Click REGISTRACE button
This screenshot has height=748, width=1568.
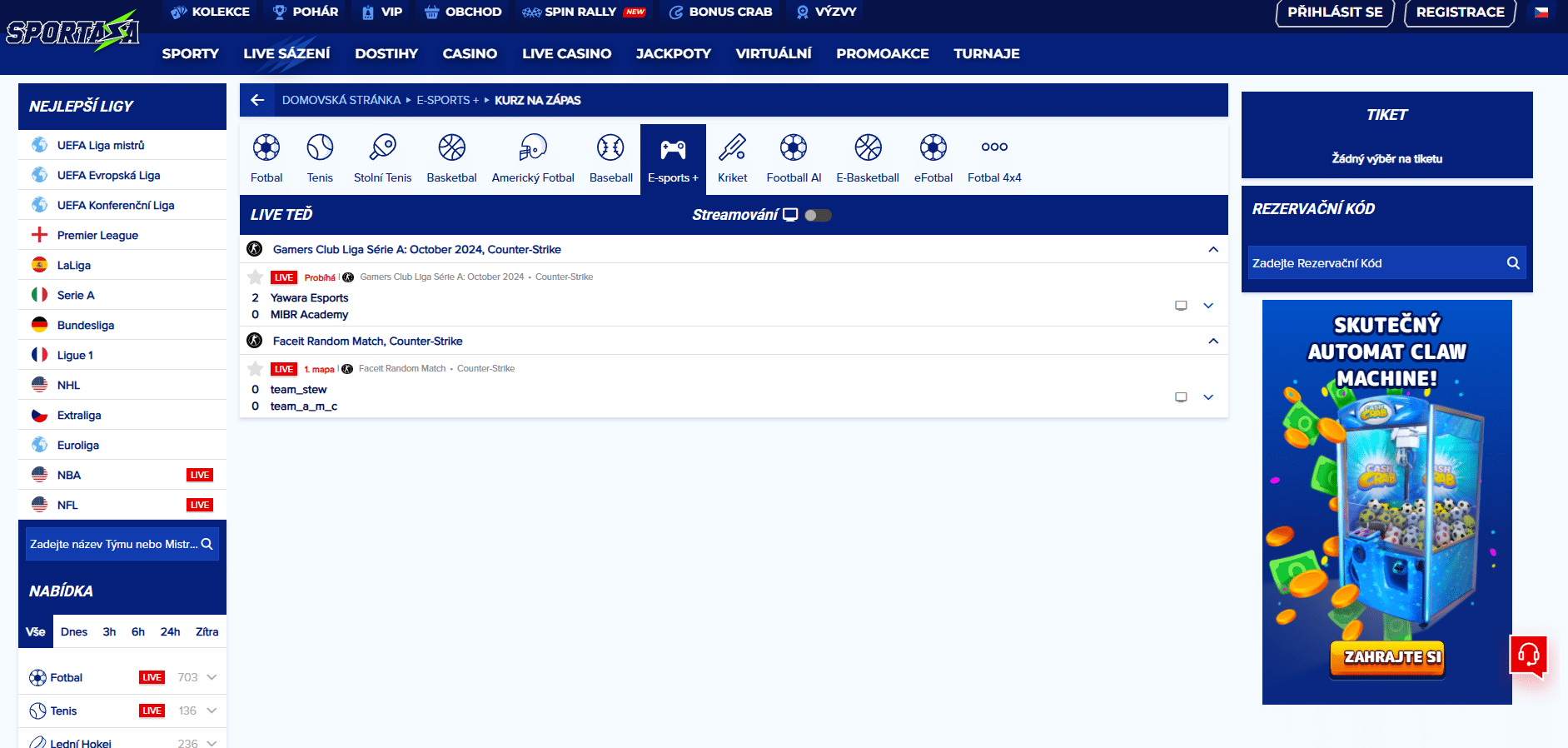[x=1460, y=12]
